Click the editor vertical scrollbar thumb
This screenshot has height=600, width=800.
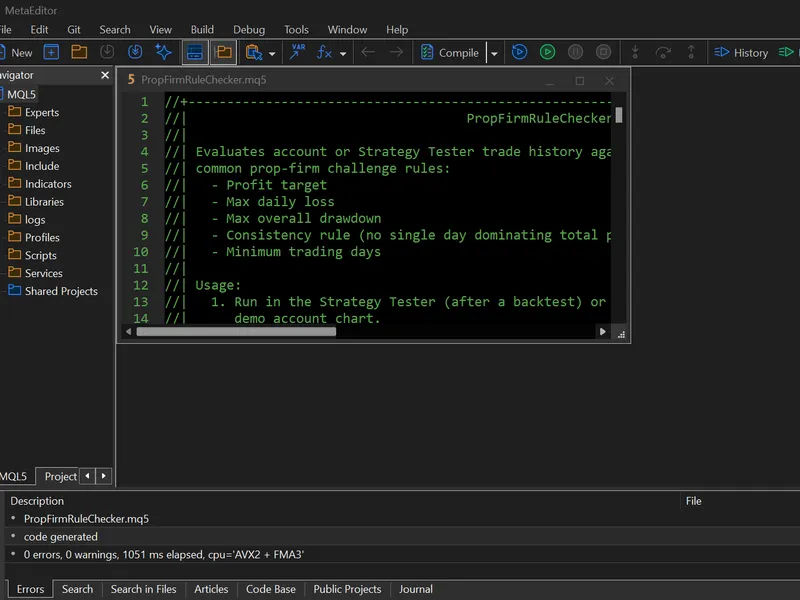tap(619, 115)
